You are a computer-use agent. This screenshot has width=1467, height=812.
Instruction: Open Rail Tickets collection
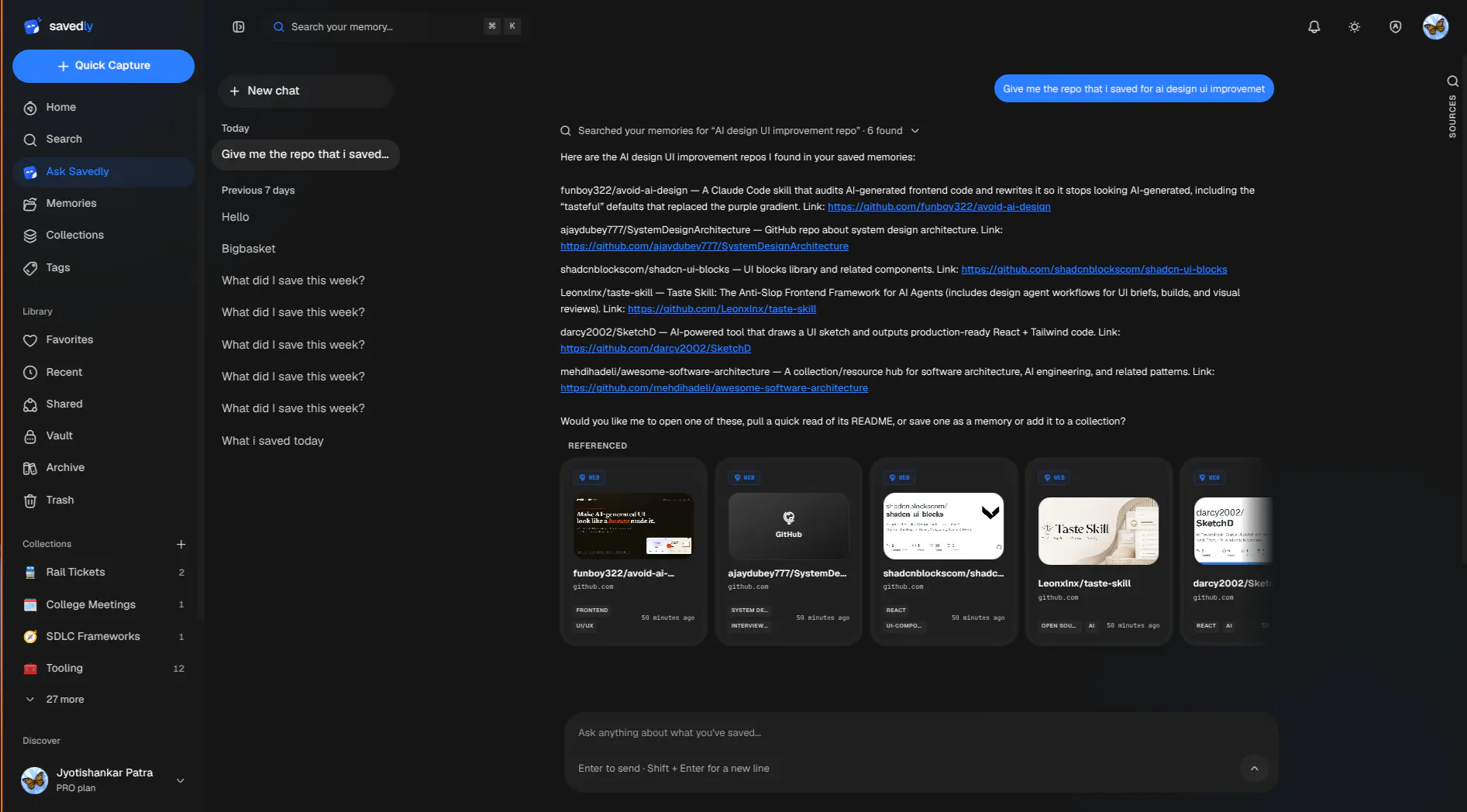(103, 573)
